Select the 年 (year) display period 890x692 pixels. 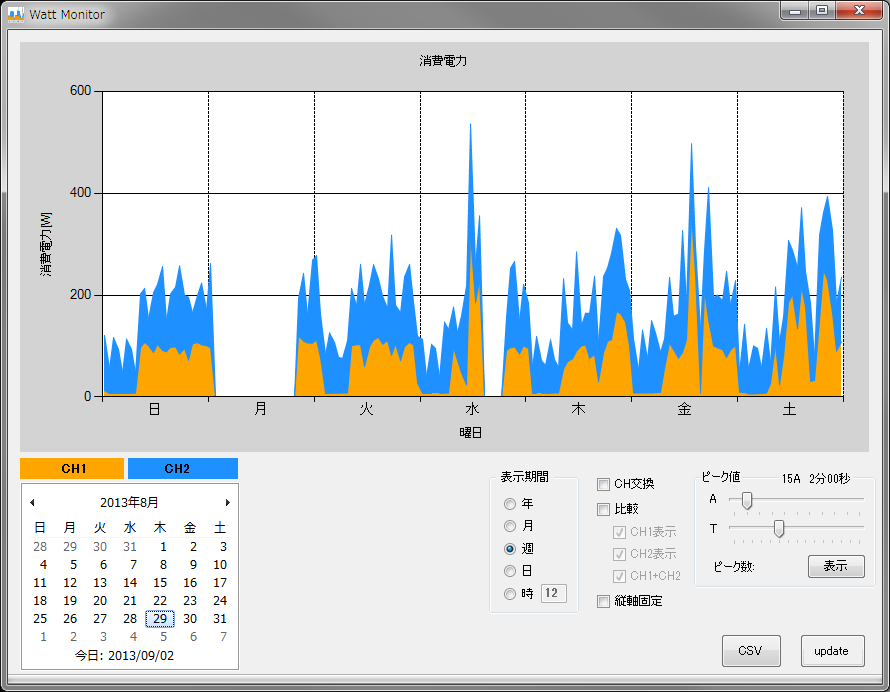pos(510,504)
